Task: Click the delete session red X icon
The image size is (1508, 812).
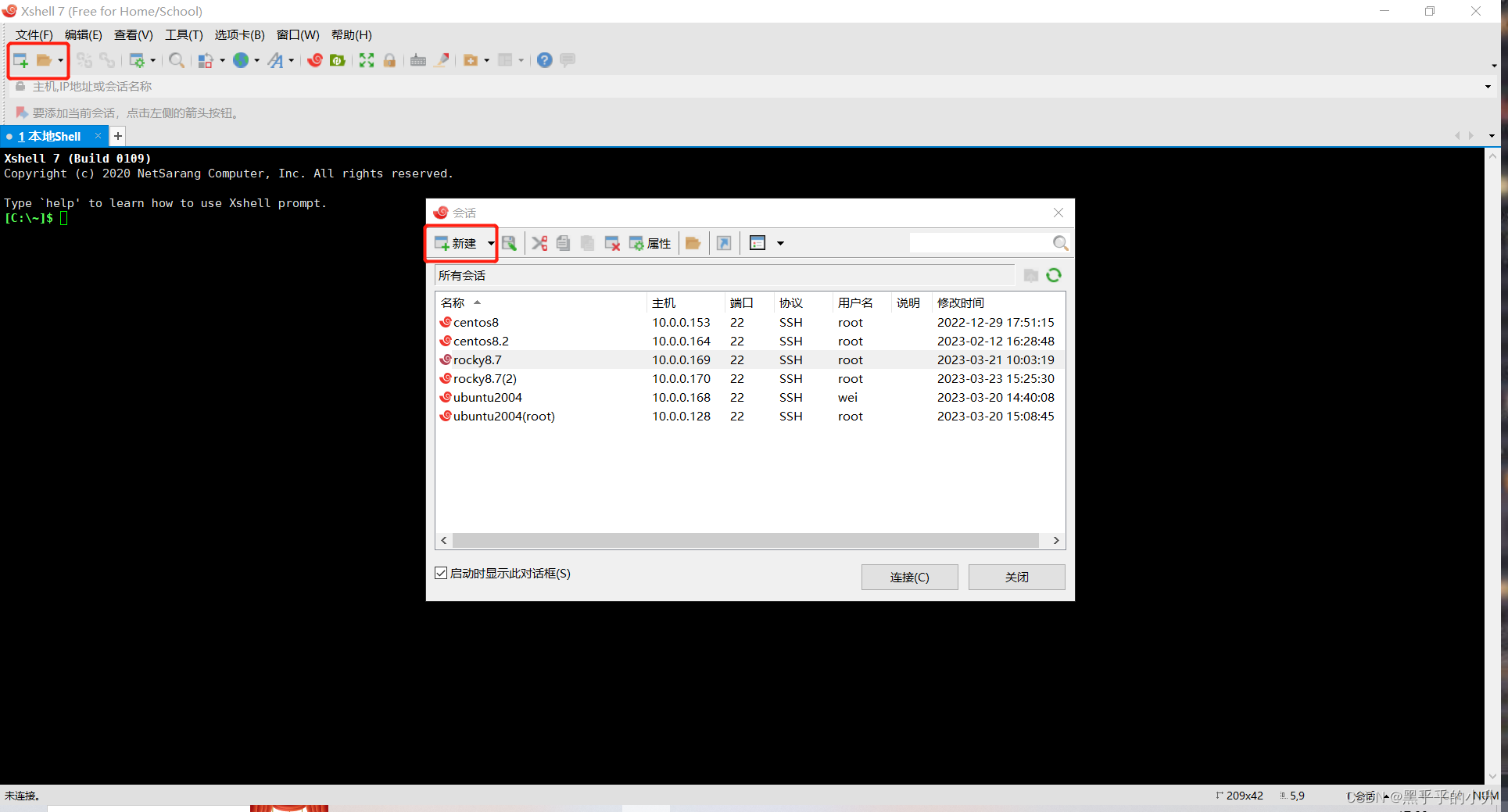Action: click(x=612, y=243)
